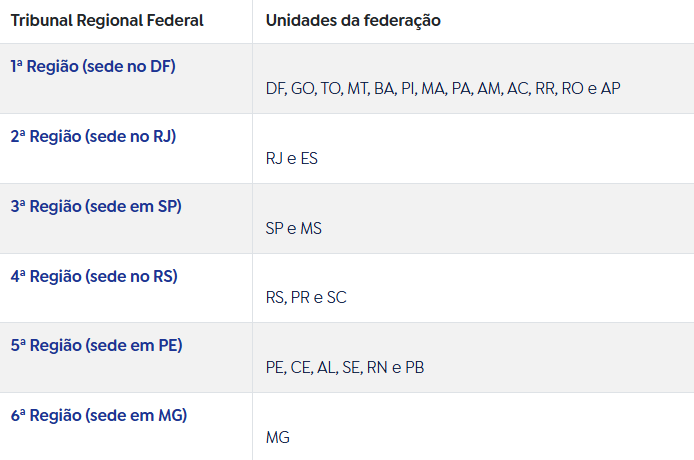The width and height of the screenshot is (694, 460).
Task: Click the 'SP e MS' states cell
Action: pos(294,228)
